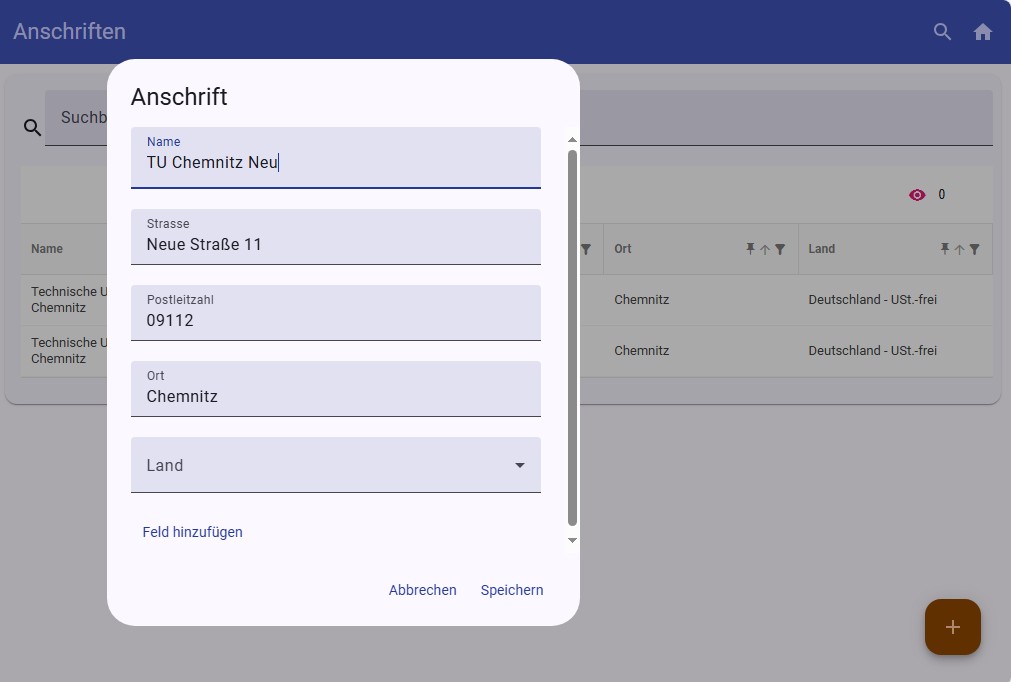Focus the Strasse input field
Image resolution: width=1011 pixels, height=682 pixels.
(x=336, y=237)
